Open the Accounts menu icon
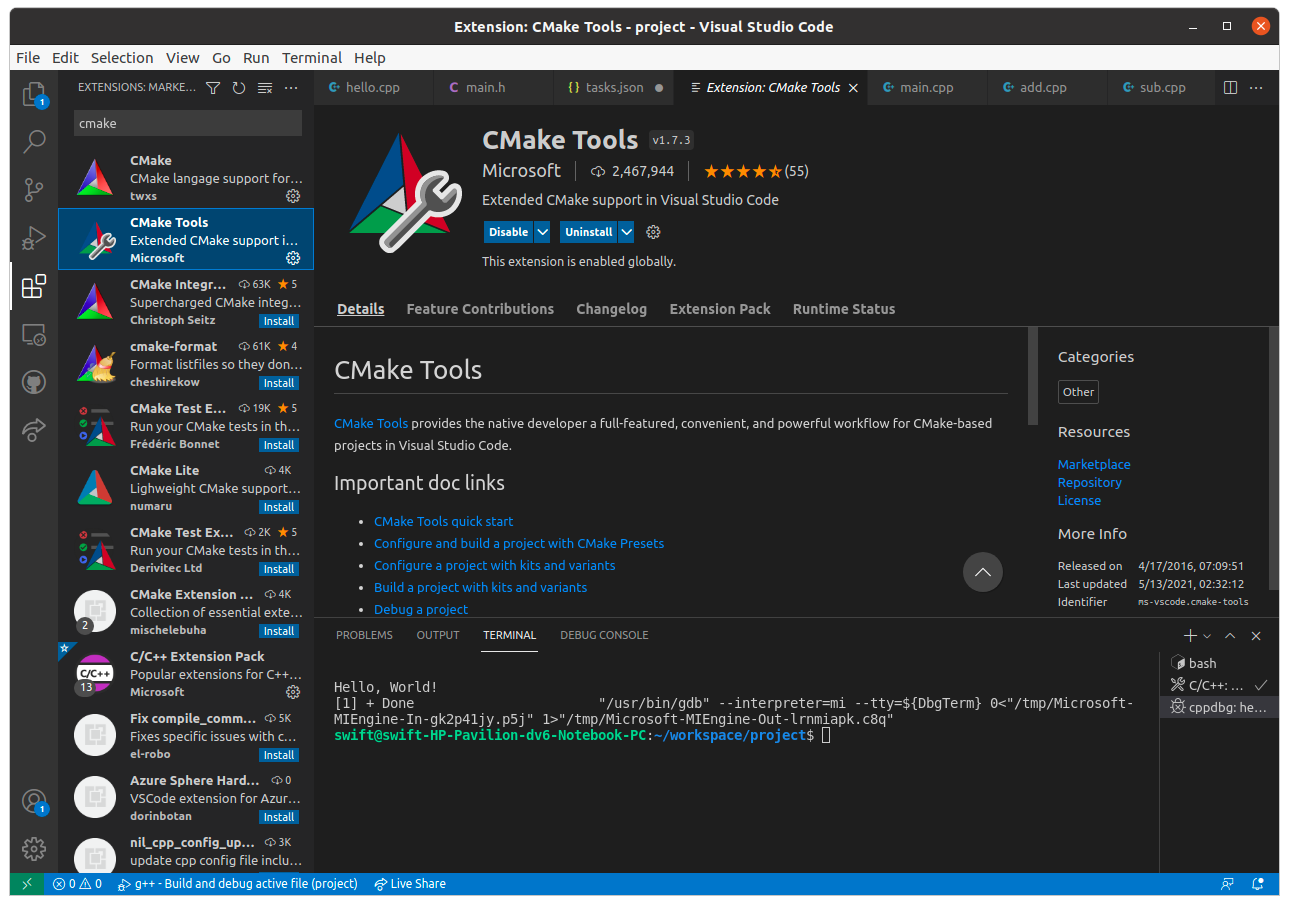Viewport: 1289px width, 905px height. pyautogui.click(x=34, y=802)
